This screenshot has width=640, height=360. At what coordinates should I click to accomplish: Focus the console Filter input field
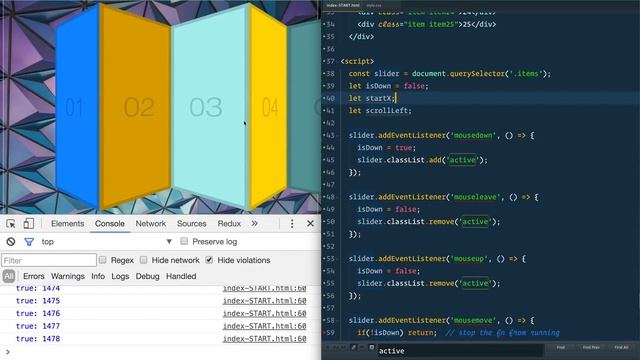click(x=49, y=260)
